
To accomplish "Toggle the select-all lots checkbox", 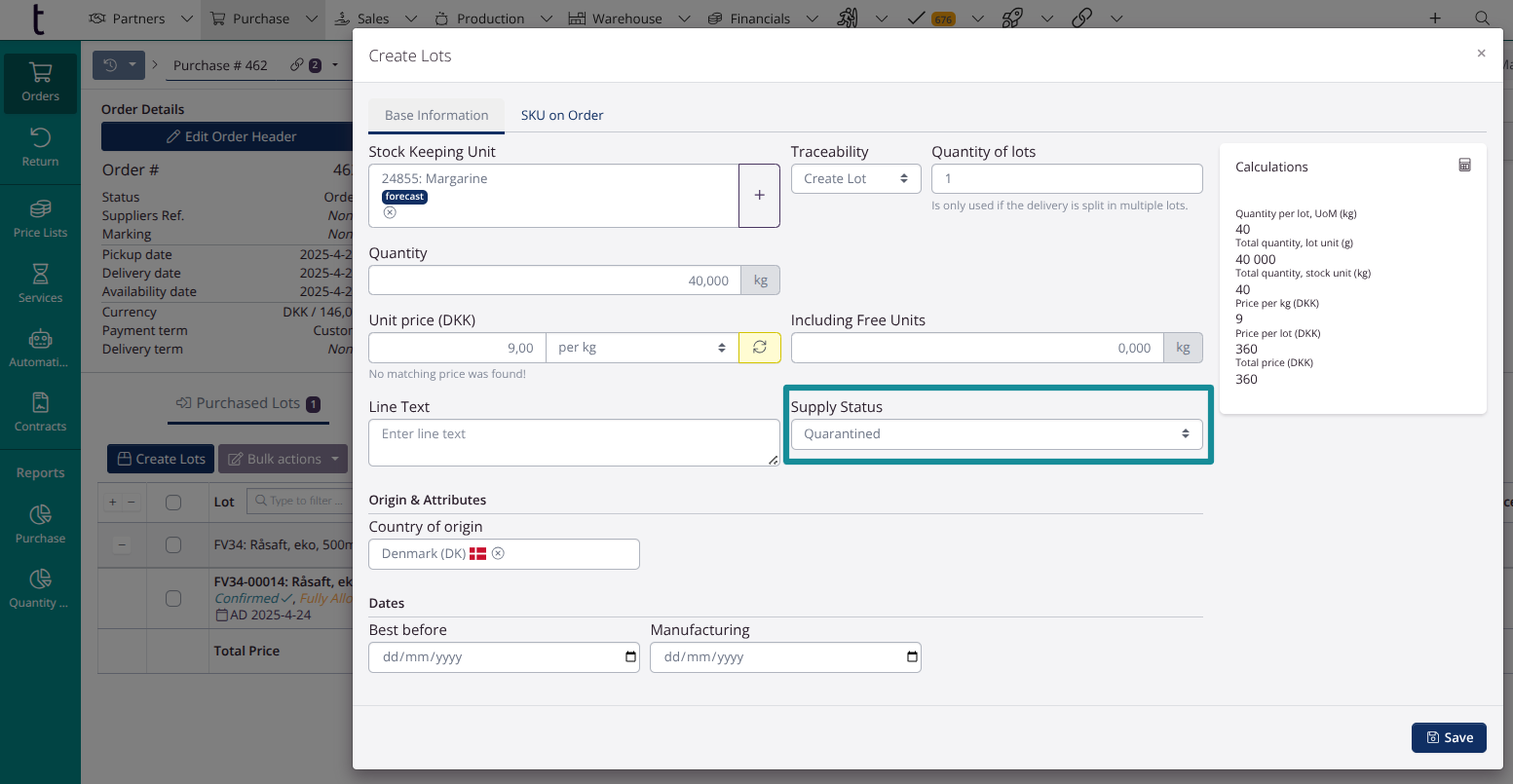I will (x=173, y=503).
